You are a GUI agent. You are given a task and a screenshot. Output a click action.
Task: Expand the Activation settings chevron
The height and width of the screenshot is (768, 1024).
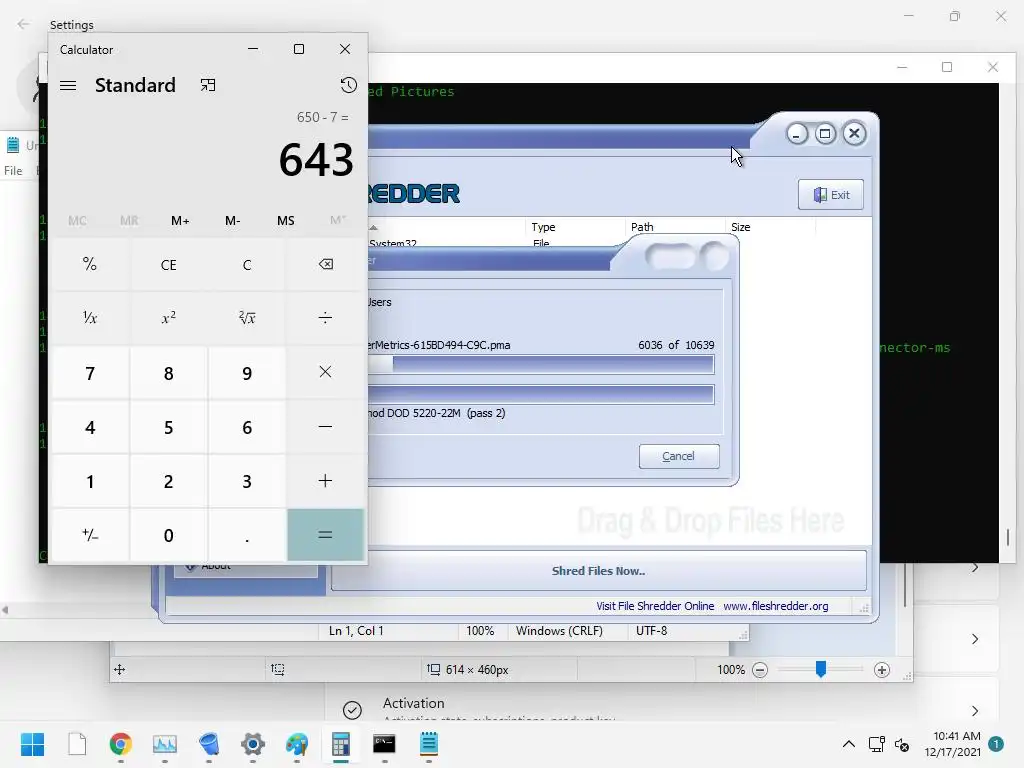974,711
